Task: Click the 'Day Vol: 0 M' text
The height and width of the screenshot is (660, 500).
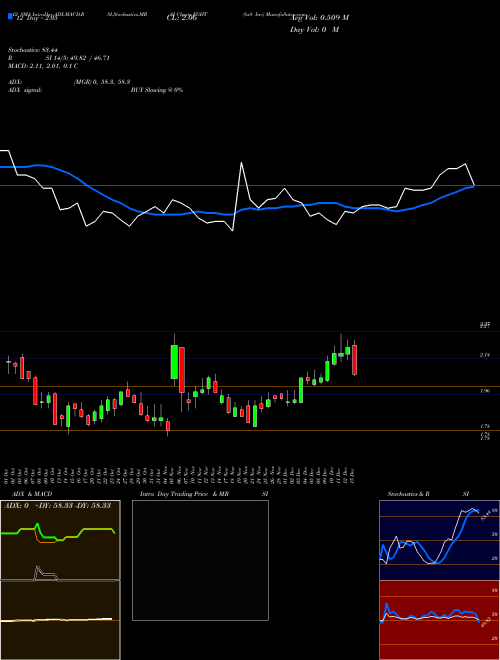Action: pos(314,30)
